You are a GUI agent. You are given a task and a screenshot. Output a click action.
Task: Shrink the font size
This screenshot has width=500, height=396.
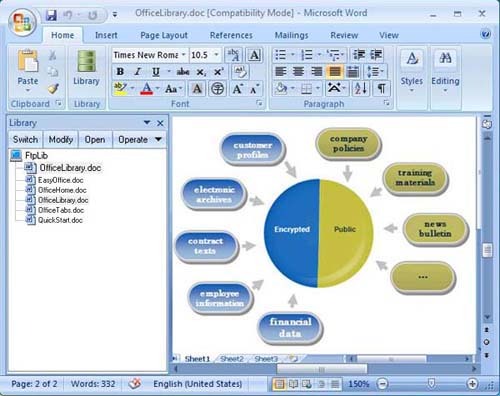pyautogui.click(x=254, y=89)
